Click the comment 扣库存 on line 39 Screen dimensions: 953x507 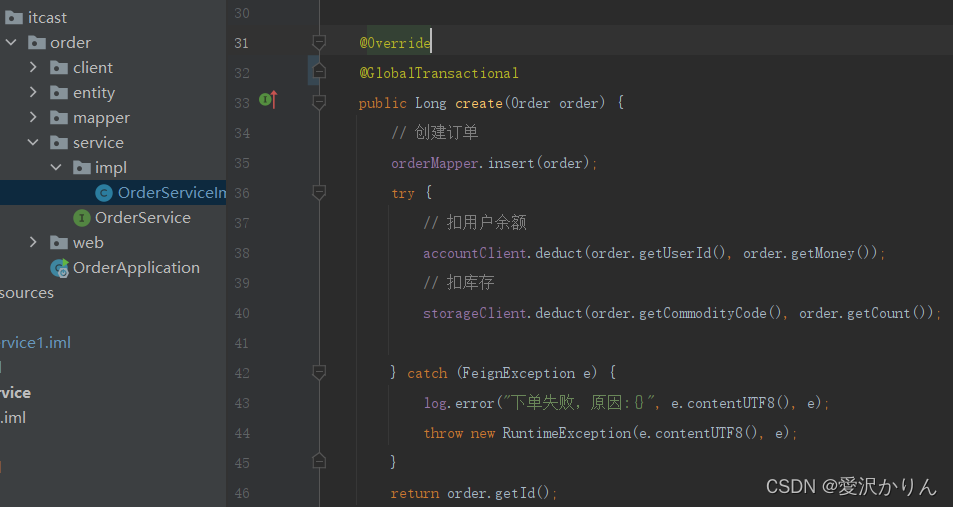point(459,283)
